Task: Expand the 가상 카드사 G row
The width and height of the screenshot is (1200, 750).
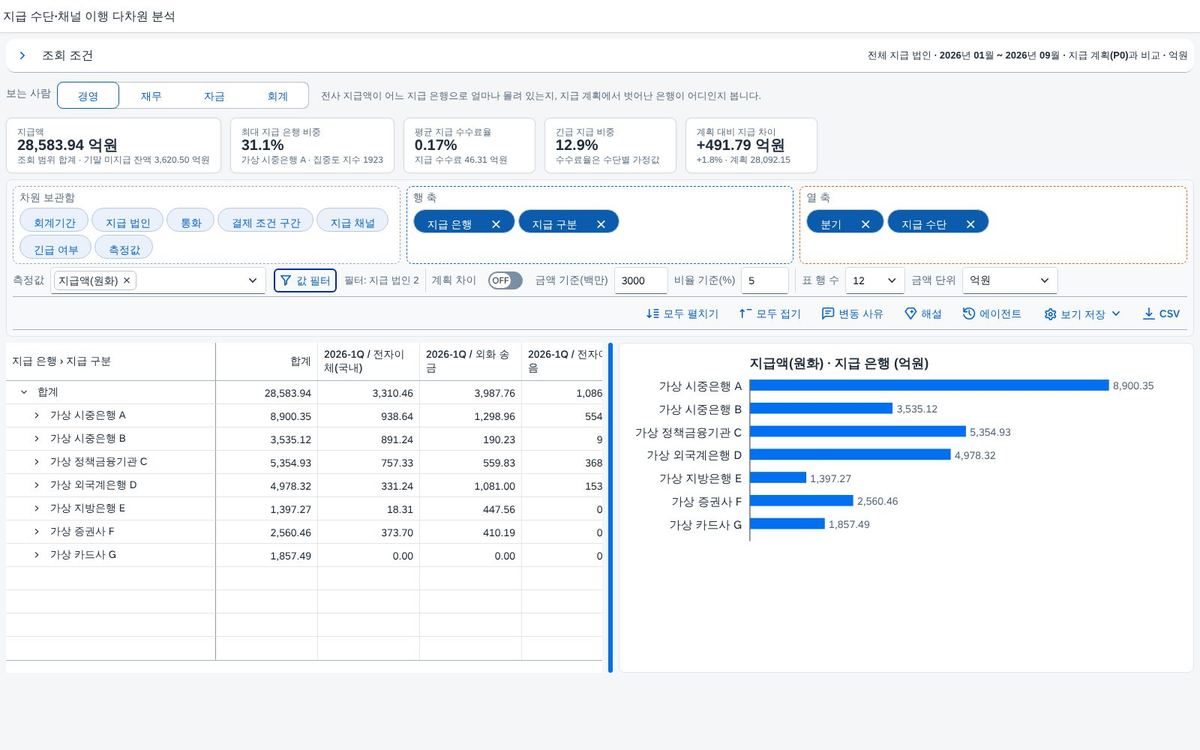Action: [37, 555]
